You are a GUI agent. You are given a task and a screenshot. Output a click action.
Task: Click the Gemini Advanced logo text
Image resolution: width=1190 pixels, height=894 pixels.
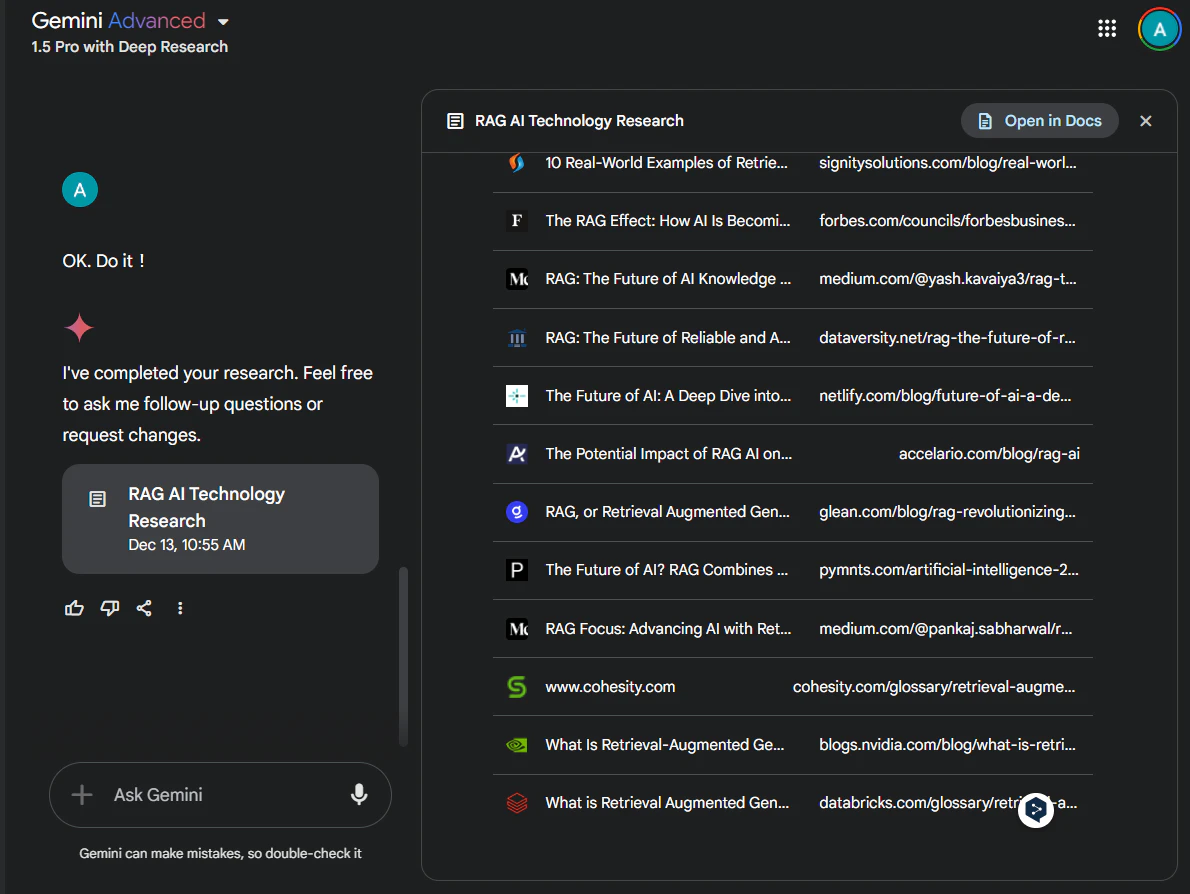118,20
